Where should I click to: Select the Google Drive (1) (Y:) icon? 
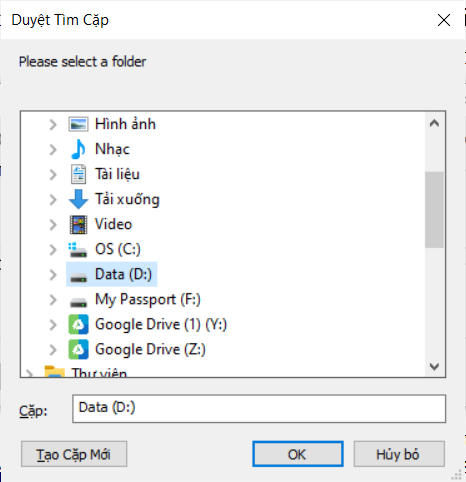[x=78, y=324]
